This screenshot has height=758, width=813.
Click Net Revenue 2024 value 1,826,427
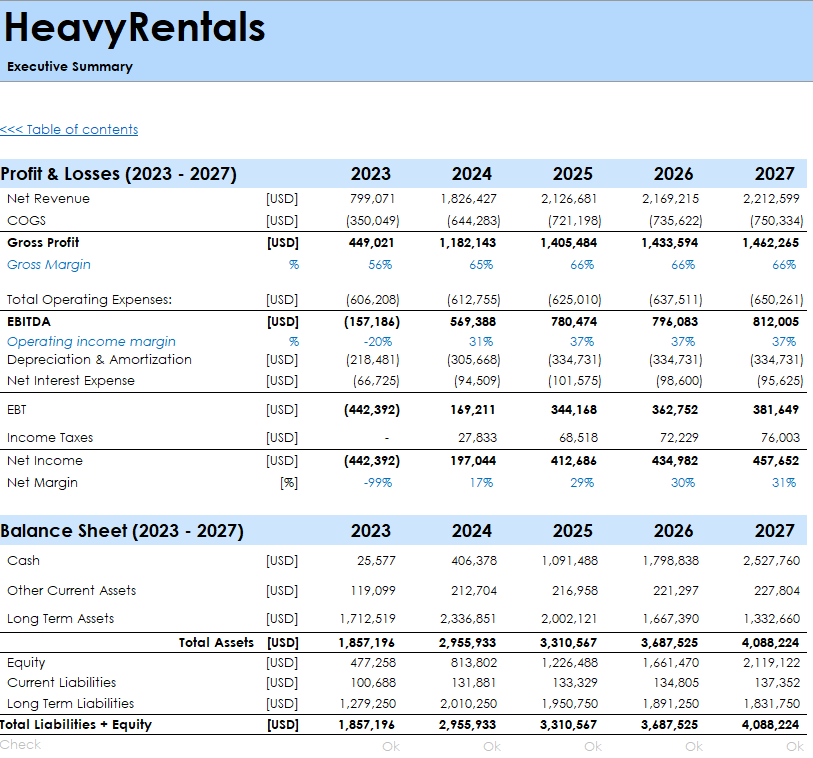(x=468, y=199)
